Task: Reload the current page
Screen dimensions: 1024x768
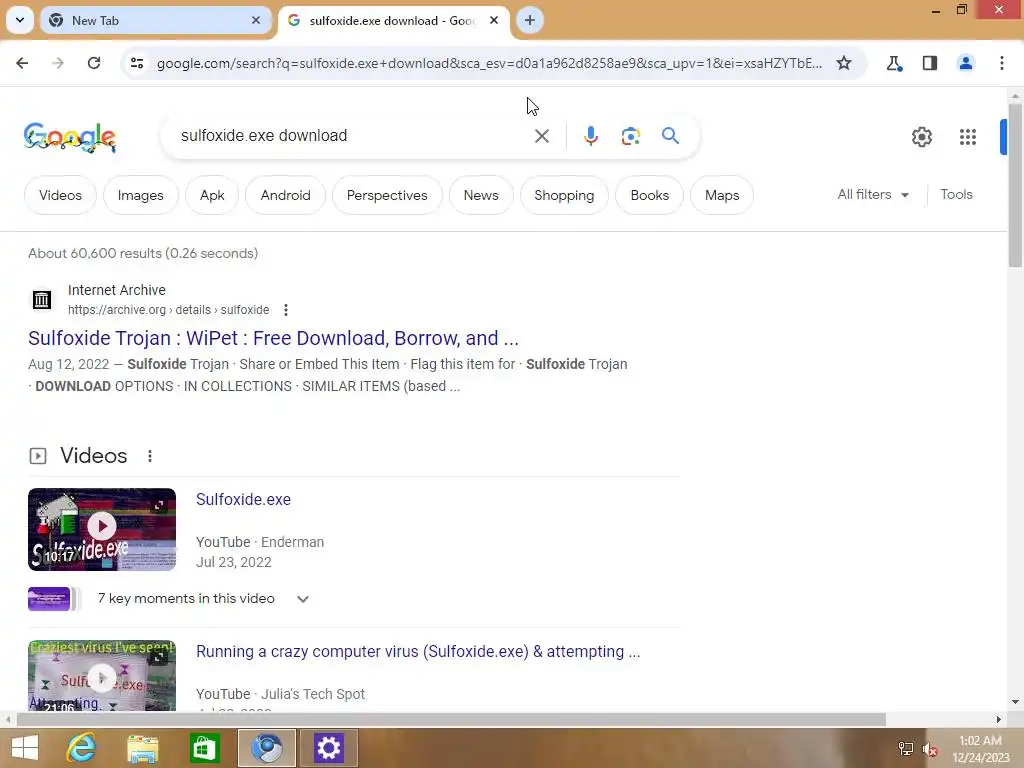Action: click(94, 63)
